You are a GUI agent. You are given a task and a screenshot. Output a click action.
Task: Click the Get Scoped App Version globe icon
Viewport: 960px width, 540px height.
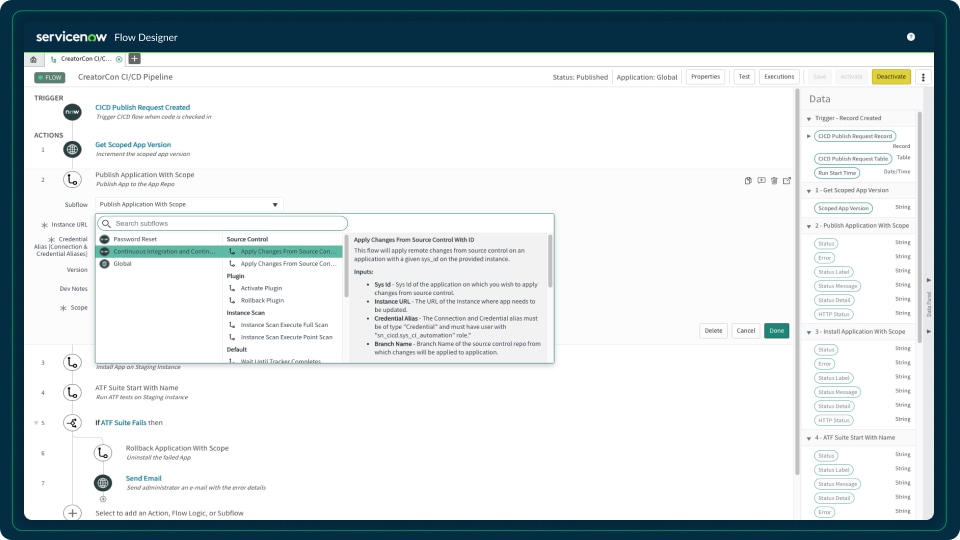pyautogui.click(x=72, y=149)
